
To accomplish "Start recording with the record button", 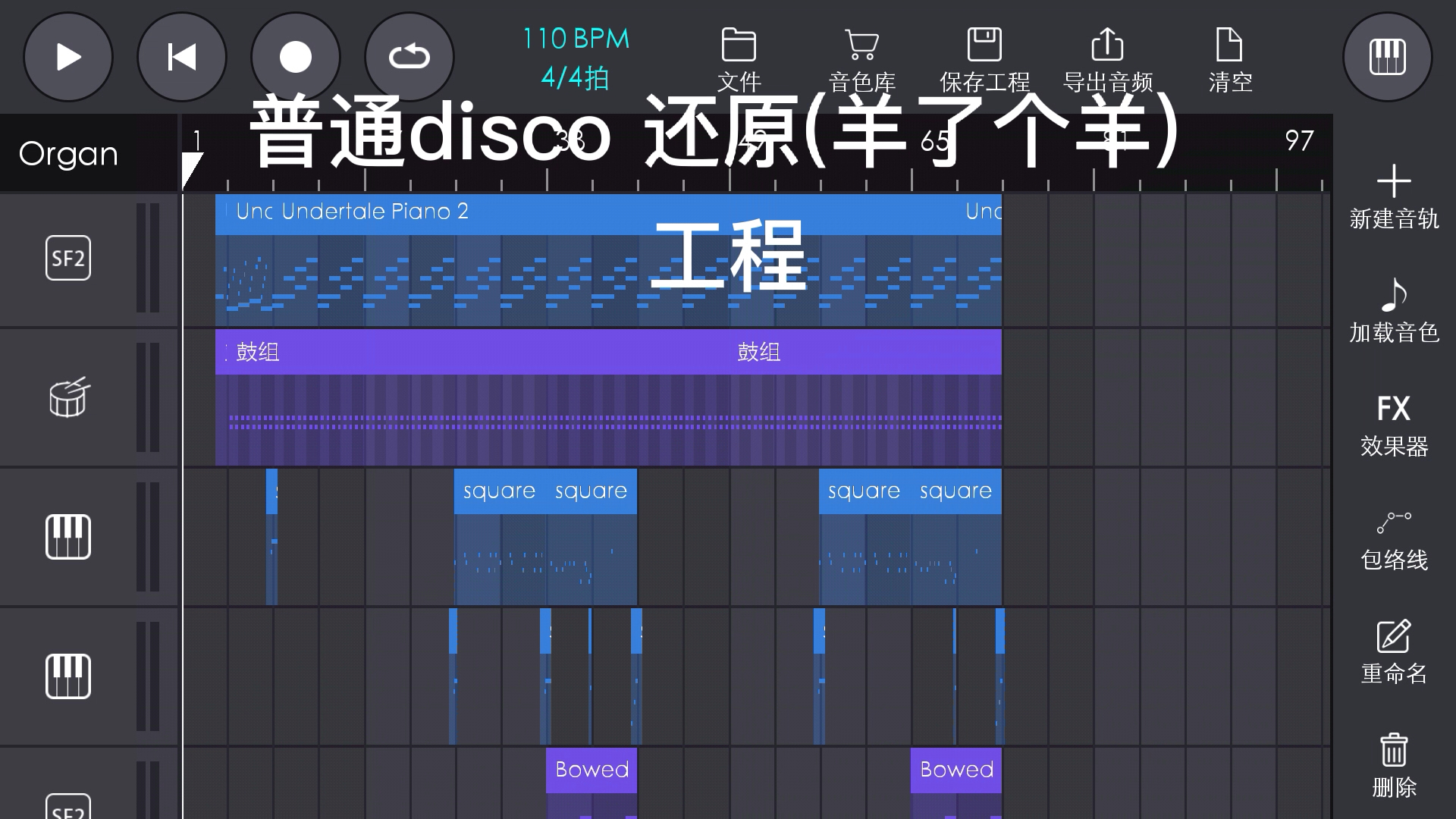I will (296, 57).
